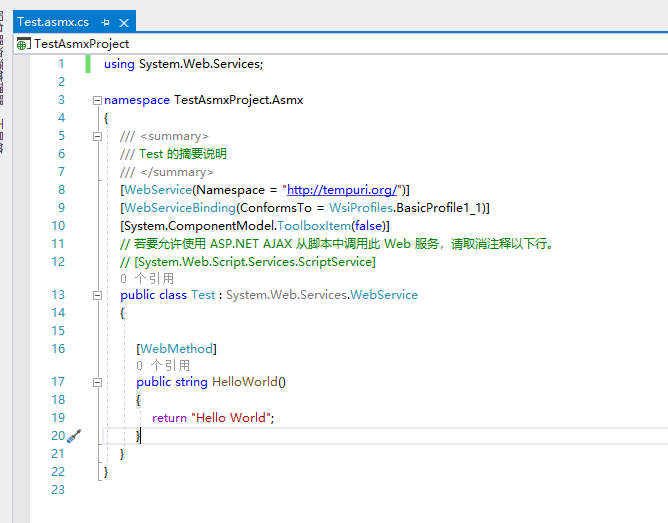This screenshot has height=523, width=668.
Task: Collapse the HelloWorld method block
Action: click(98, 382)
